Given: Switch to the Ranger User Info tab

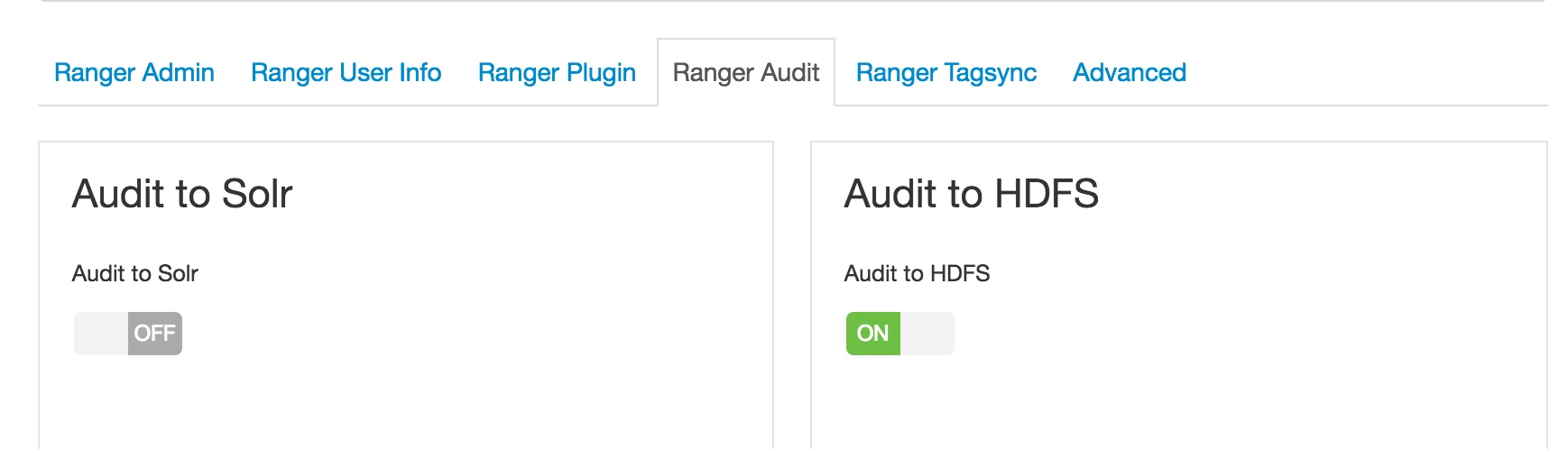Looking at the screenshot, I should click(346, 72).
